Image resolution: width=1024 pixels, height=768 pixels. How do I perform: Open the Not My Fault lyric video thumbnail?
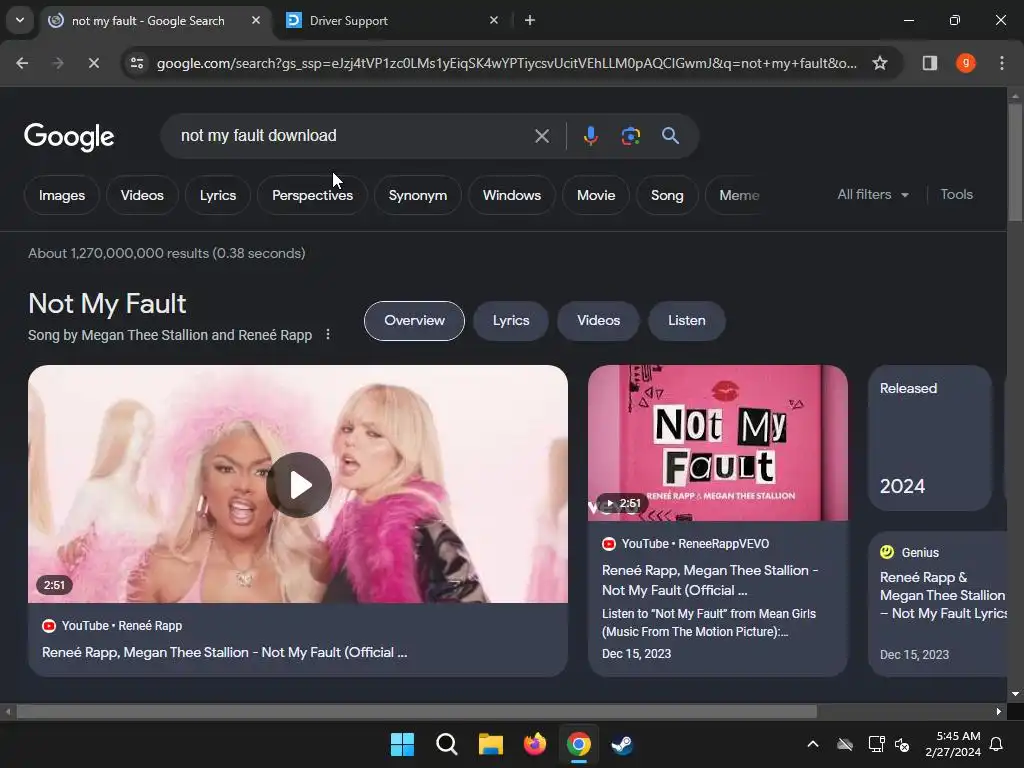[x=718, y=443]
